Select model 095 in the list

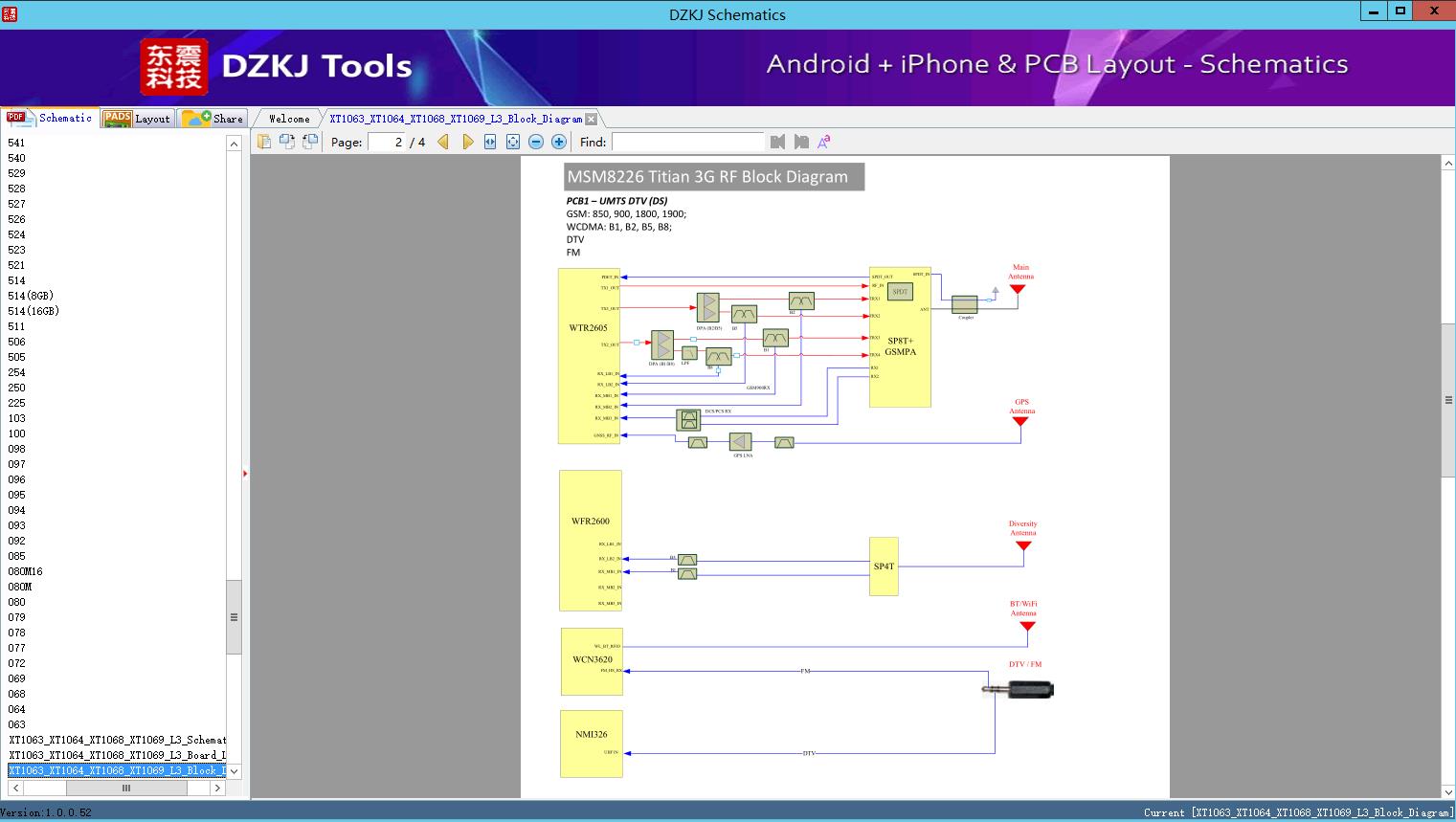pyautogui.click(x=16, y=495)
